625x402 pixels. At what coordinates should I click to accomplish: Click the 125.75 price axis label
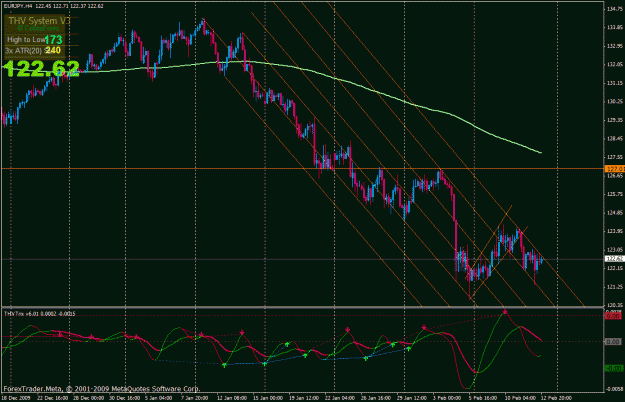tap(615, 194)
